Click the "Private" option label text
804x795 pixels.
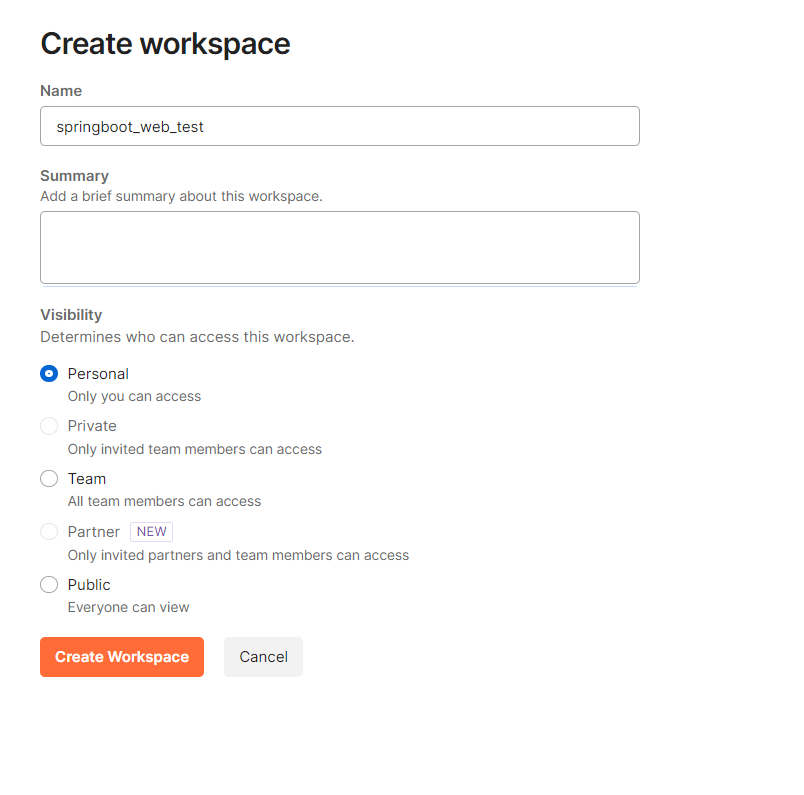click(92, 426)
